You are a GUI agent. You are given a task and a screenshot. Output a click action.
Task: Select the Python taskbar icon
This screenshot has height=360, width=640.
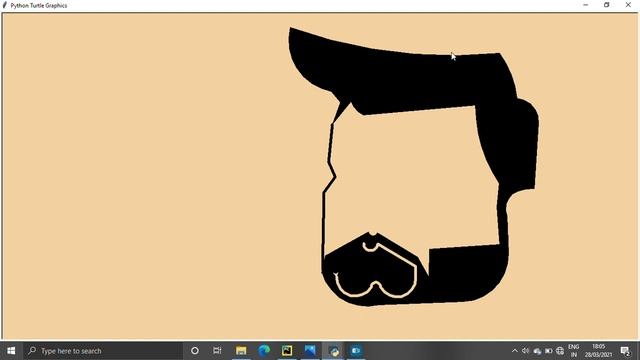pyautogui.click(x=333, y=351)
